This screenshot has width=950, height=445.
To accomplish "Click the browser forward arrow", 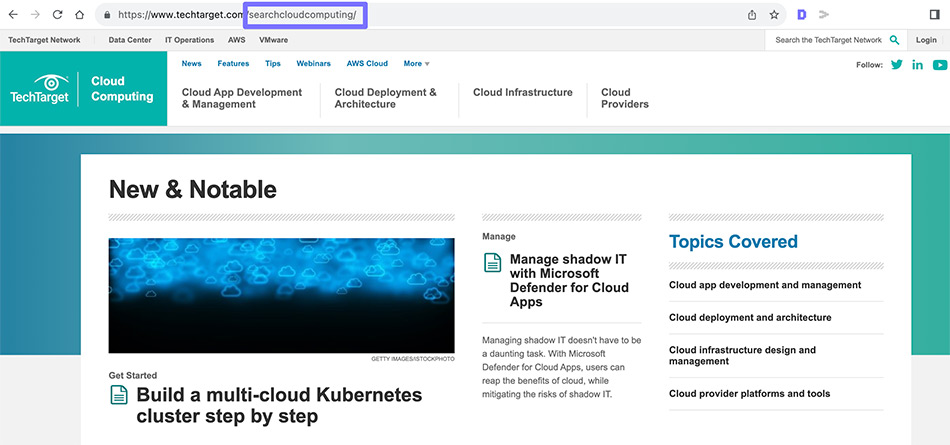I will (35, 15).
